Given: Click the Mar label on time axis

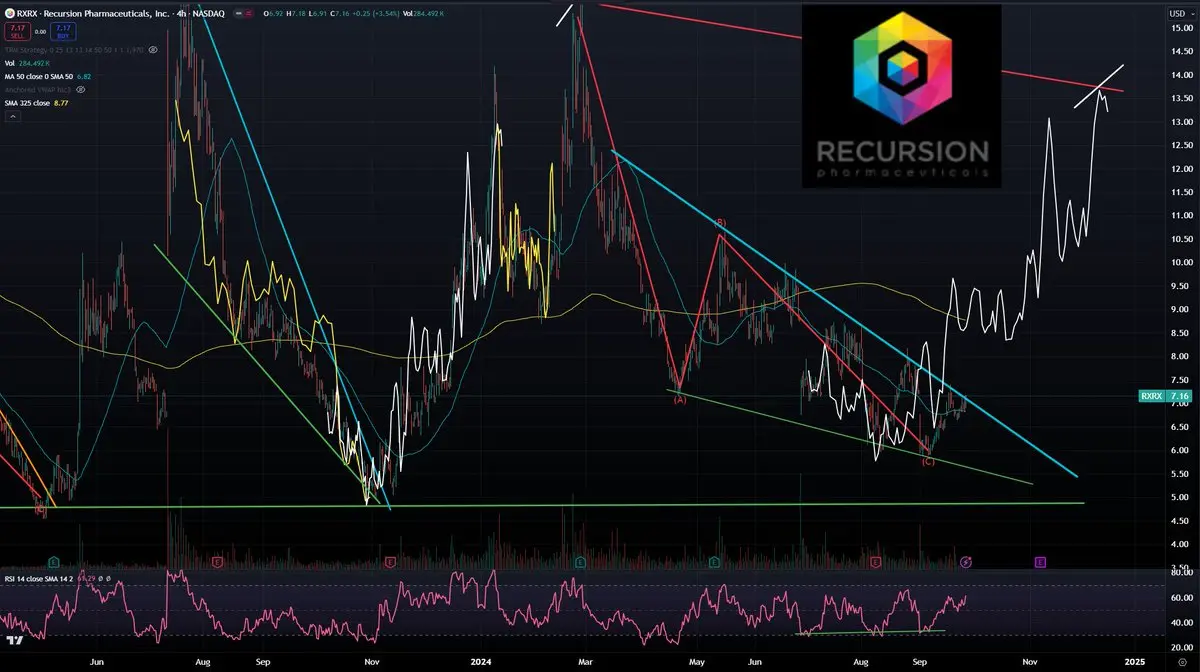Looking at the screenshot, I should pyautogui.click(x=586, y=660).
